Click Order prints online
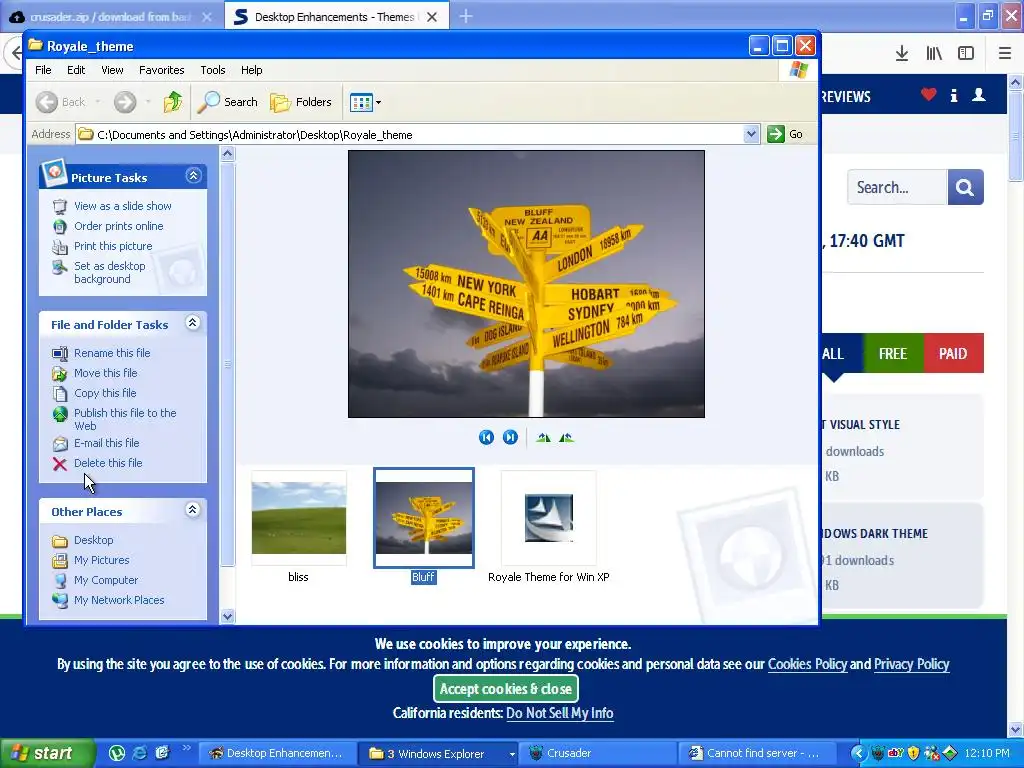1024x768 pixels. pyautogui.click(x=118, y=226)
